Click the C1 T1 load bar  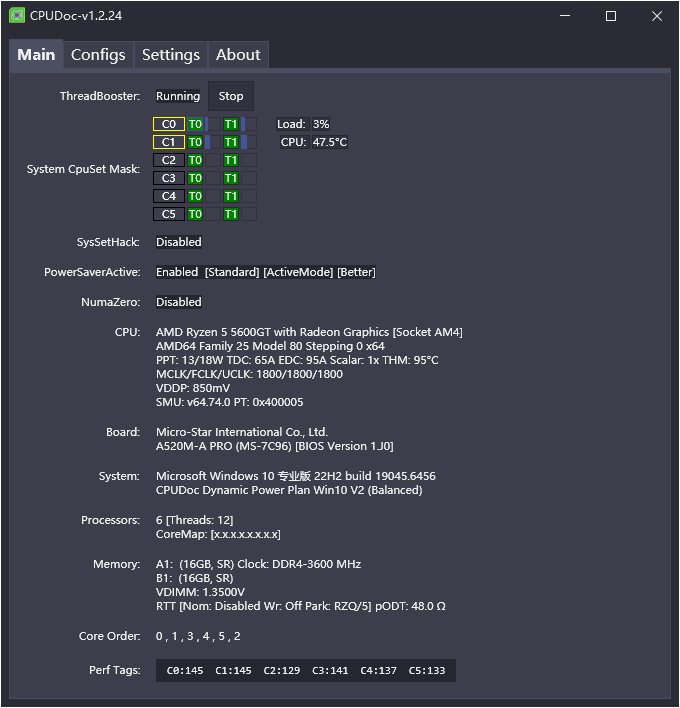pyautogui.click(x=249, y=142)
